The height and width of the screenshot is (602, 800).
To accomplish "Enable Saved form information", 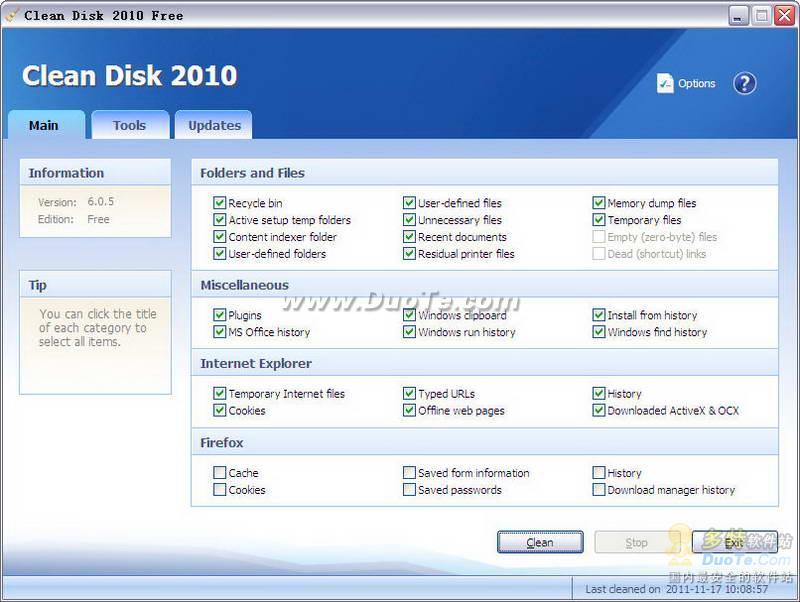I will [409, 473].
